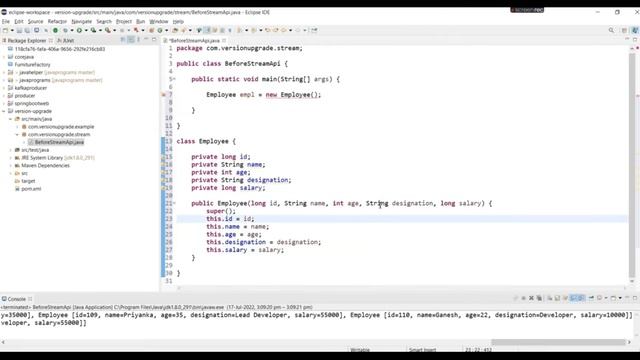Click the Smart Insert status bar entry
Viewport: 640px width, 360px height.
[x=422, y=350]
